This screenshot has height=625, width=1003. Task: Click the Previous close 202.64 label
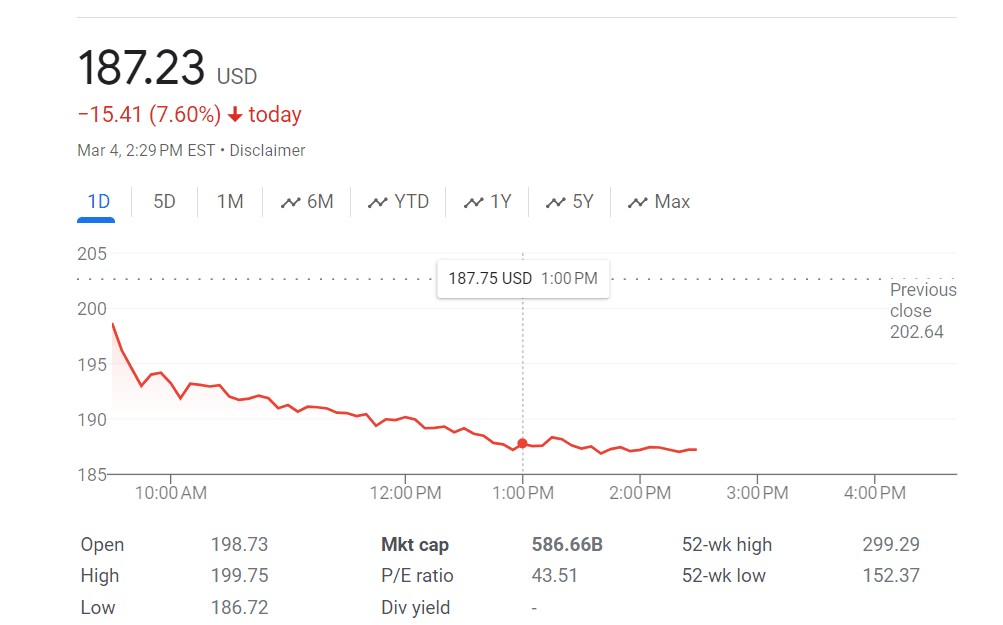pos(922,311)
